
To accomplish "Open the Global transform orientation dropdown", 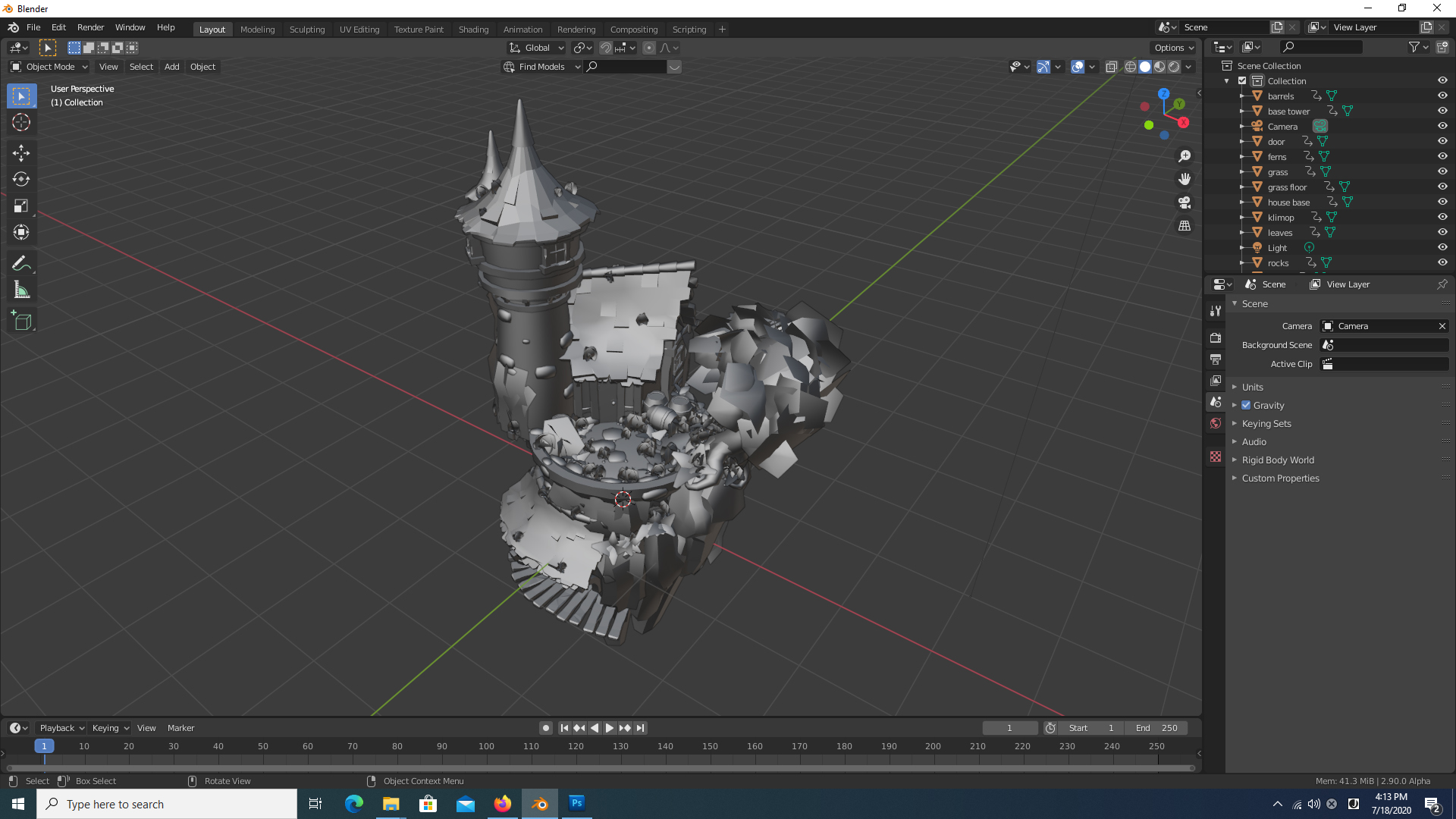I will [x=536, y=47].
